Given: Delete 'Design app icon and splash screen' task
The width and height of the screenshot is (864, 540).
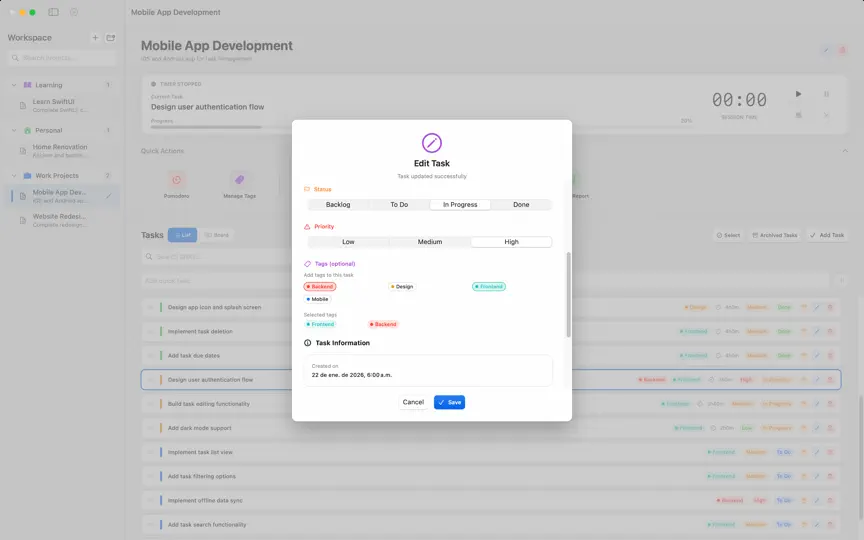Looking at the screenshot, I should pyautogui.click(x=830, y=307).
